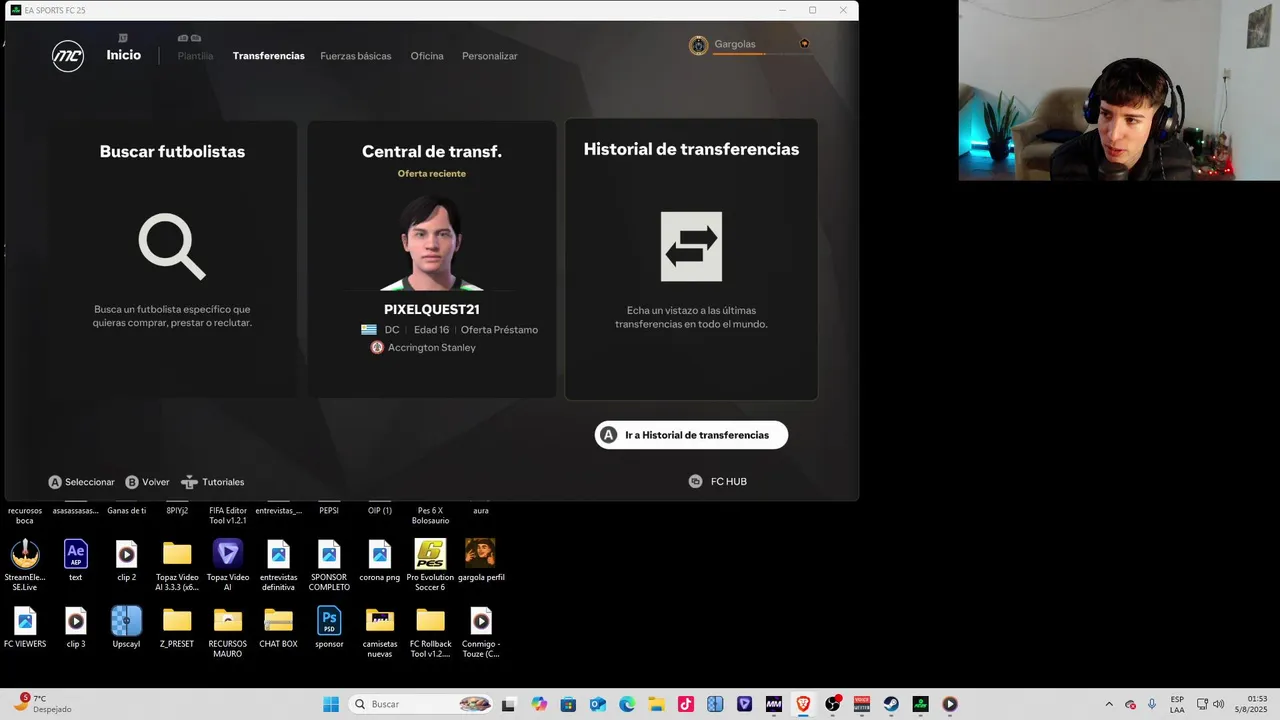Open the volume control in system tray
The width and height of the screenshot is (1280, 720).
coord(1218,704)
